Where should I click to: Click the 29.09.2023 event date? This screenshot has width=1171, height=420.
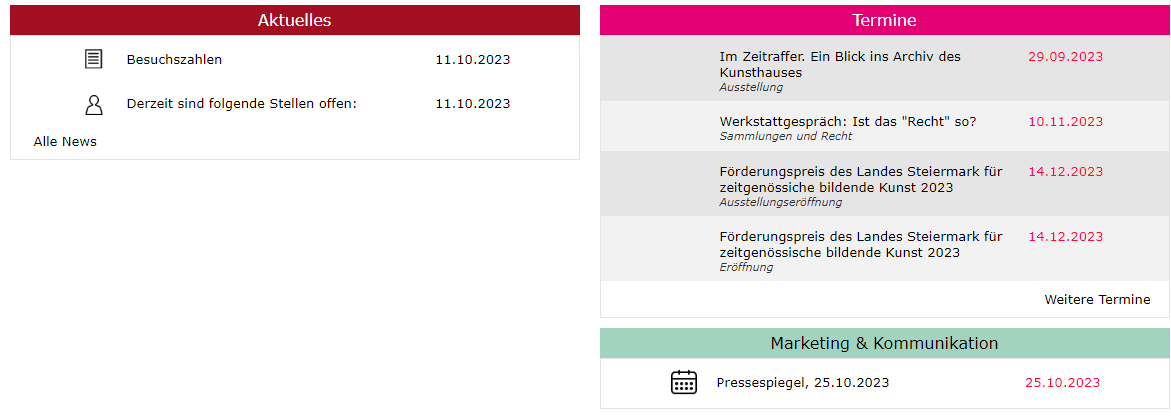pos(1065,57)
